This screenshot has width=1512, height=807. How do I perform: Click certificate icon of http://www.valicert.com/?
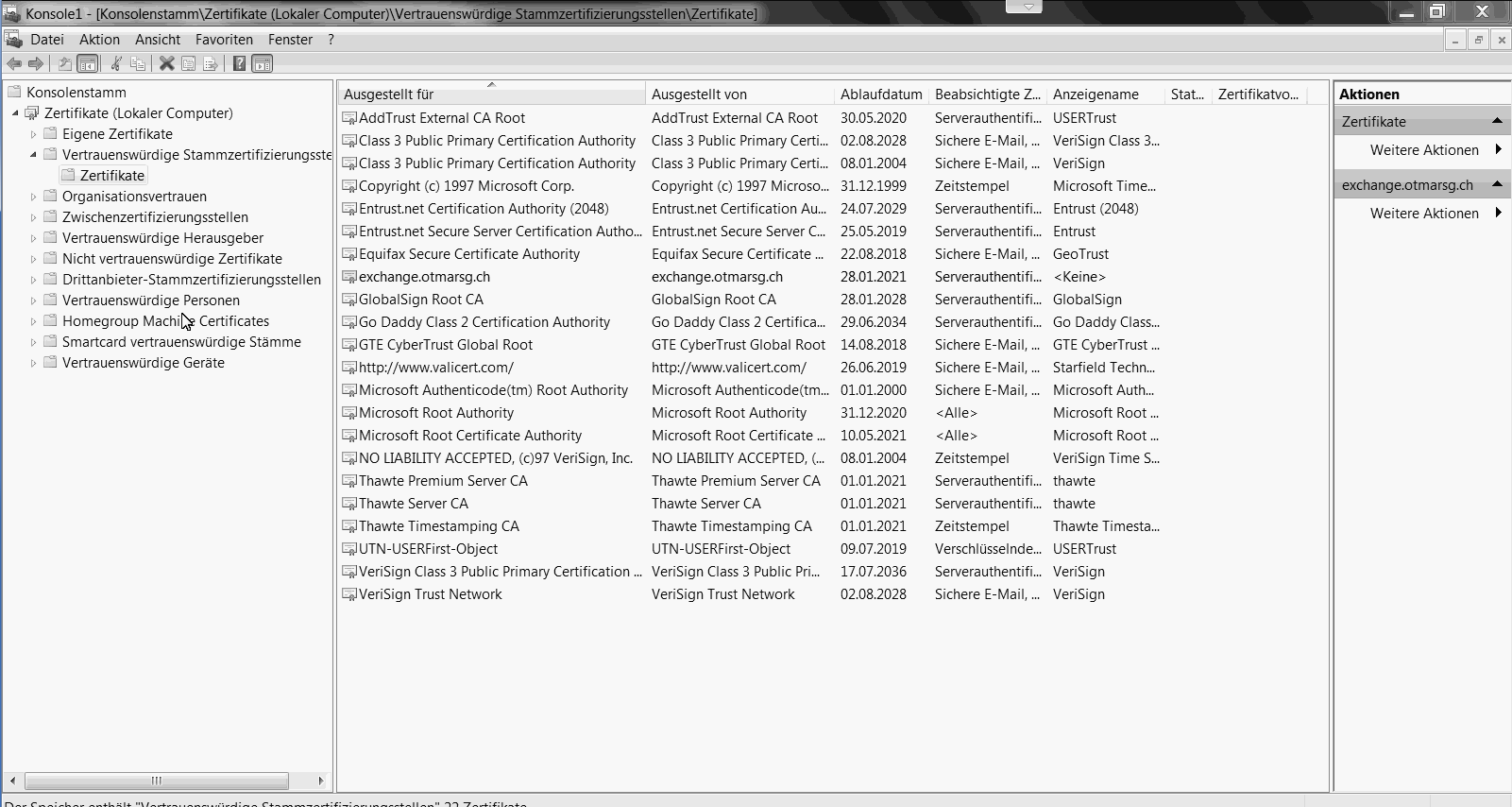tap(349, 368)
